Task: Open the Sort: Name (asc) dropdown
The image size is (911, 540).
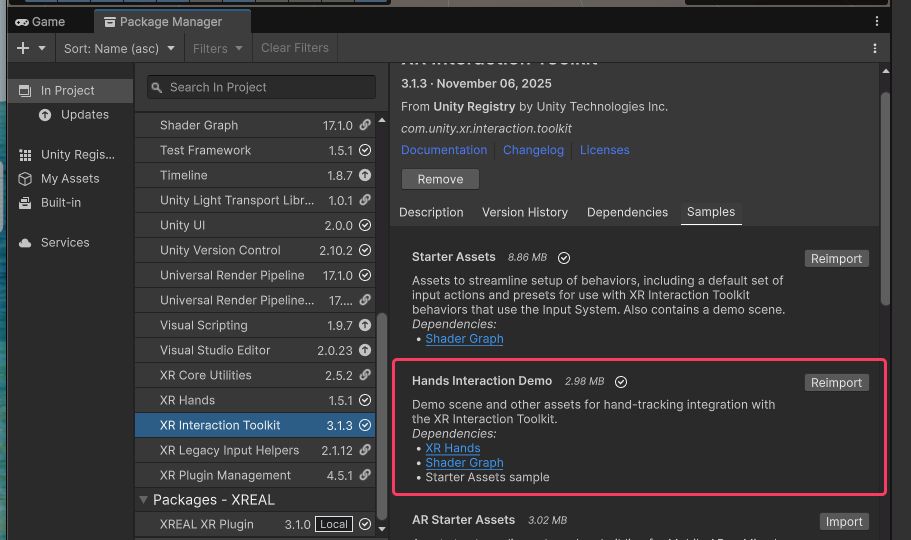Action: click(x=119, y=48)
